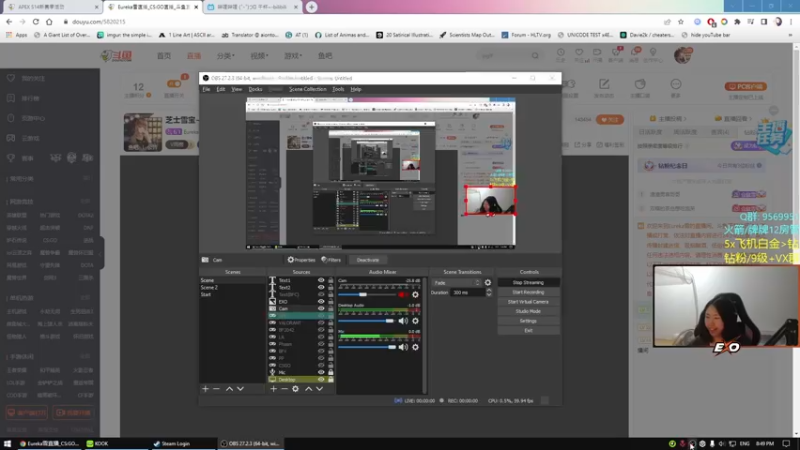This screenshot has height=450, width=800.
Task: Click the browser address bar
Action: [x=357, y=22]
